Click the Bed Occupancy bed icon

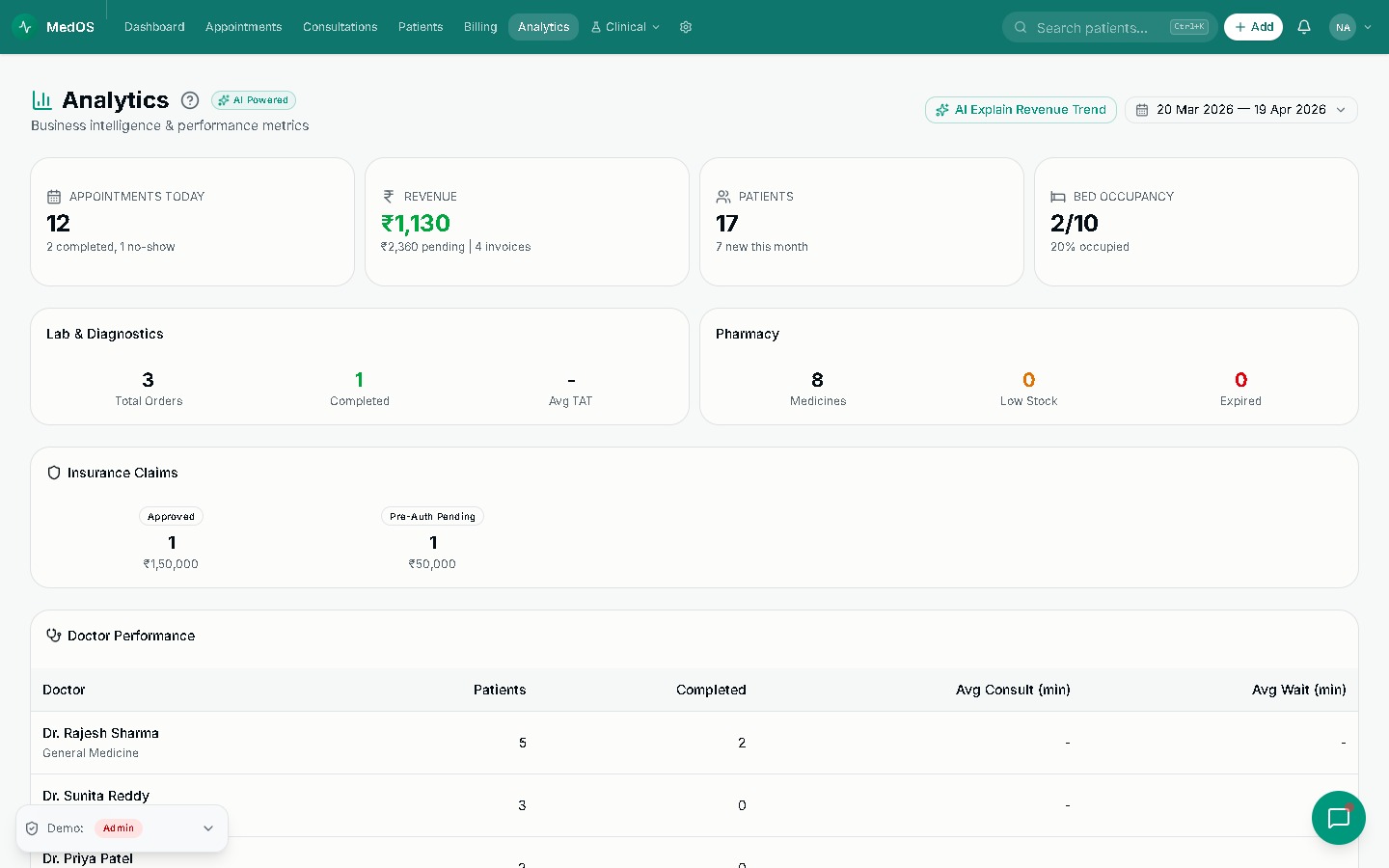1058,197
